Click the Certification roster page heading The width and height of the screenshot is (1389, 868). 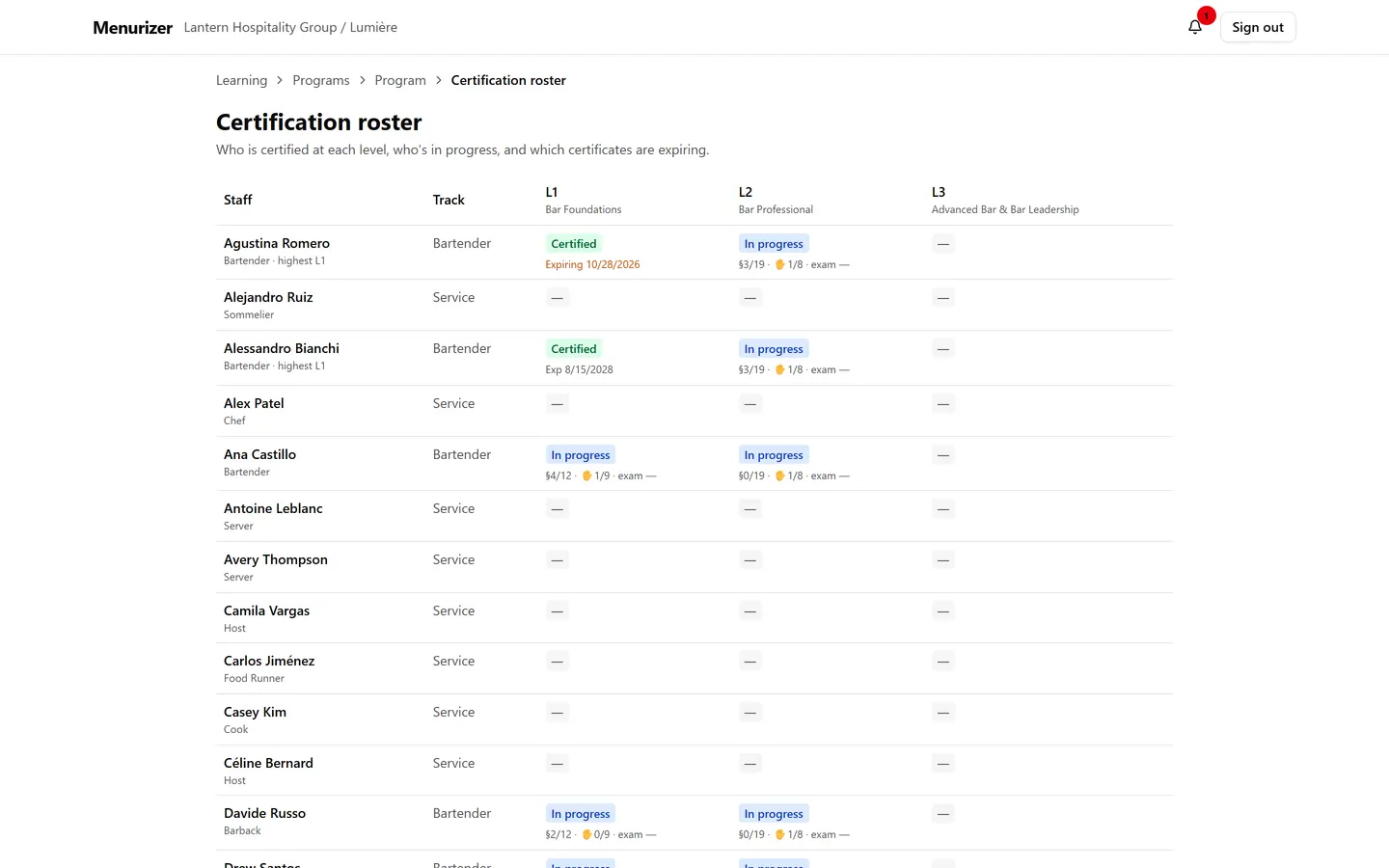pos(318,122)
